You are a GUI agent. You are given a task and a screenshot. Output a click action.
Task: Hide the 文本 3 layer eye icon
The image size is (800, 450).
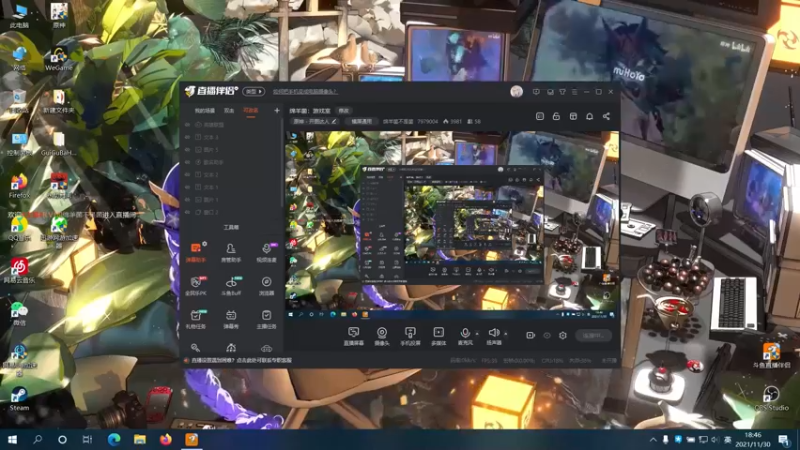(x=187, y=137)
